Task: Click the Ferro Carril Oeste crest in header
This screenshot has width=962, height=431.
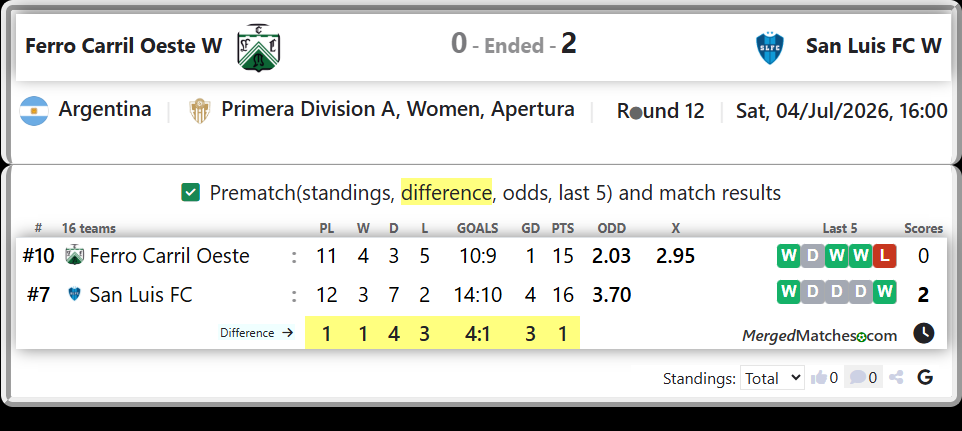Action: (259, 47)
